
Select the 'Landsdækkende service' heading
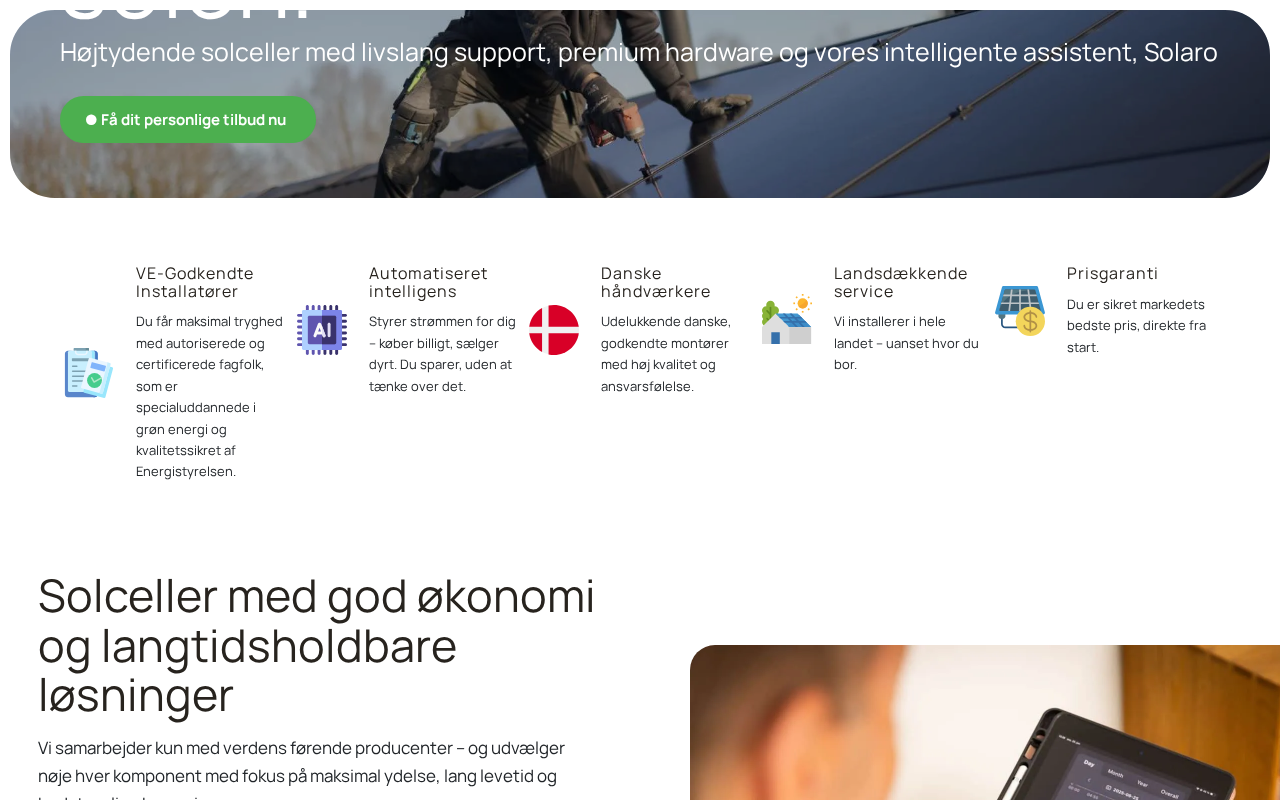[901, 282]
